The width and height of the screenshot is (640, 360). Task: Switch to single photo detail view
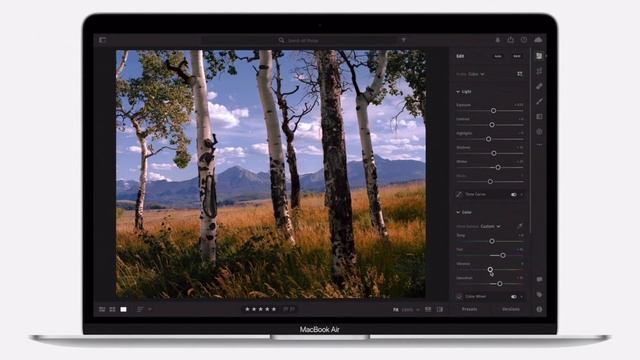tap(123, 310)
